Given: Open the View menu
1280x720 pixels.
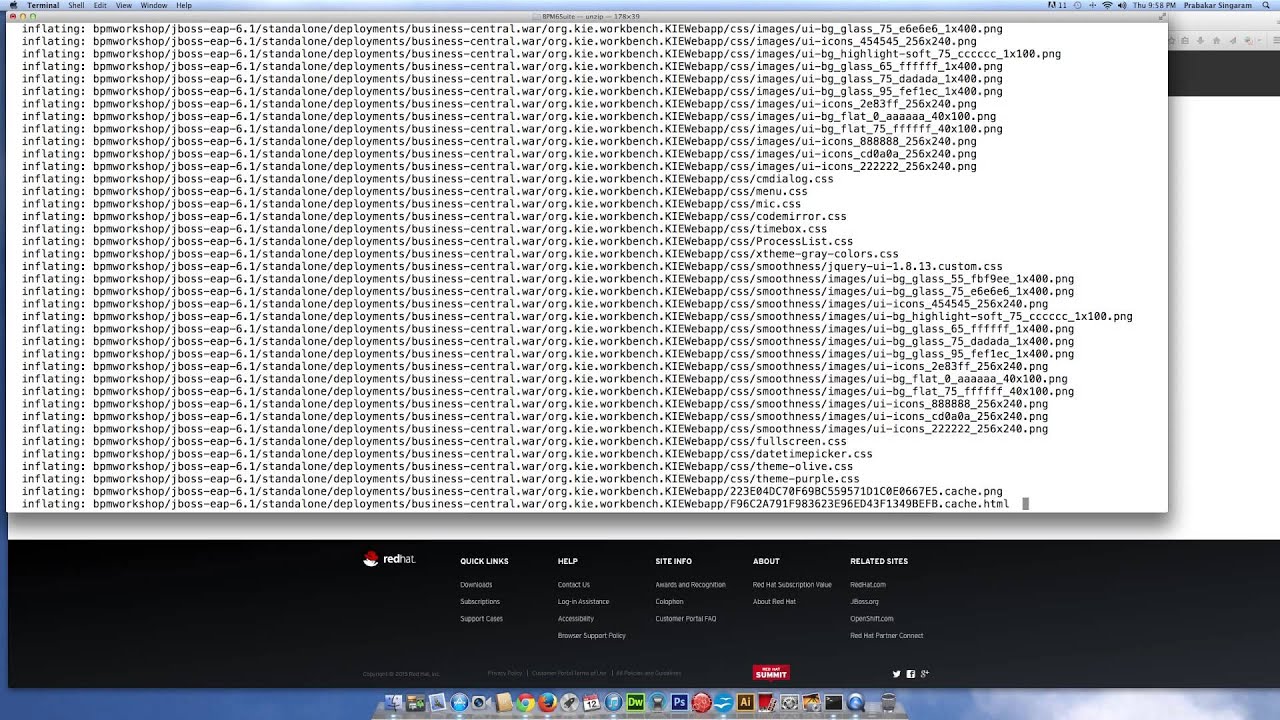Looking at the screenshot, I should [x=124, y=6].
